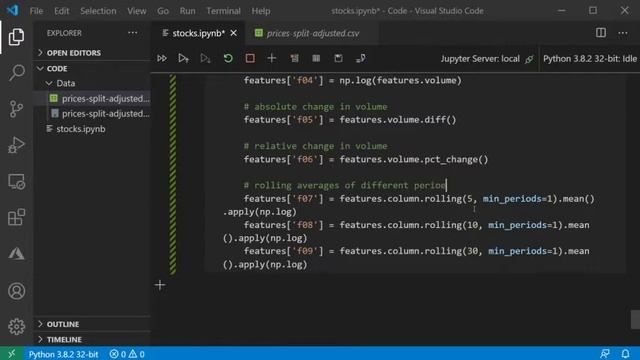Click the Python 3.8.2 32-bit: Idle kernel
This screenshot has width=640, height=360.
tap(590, 59)
